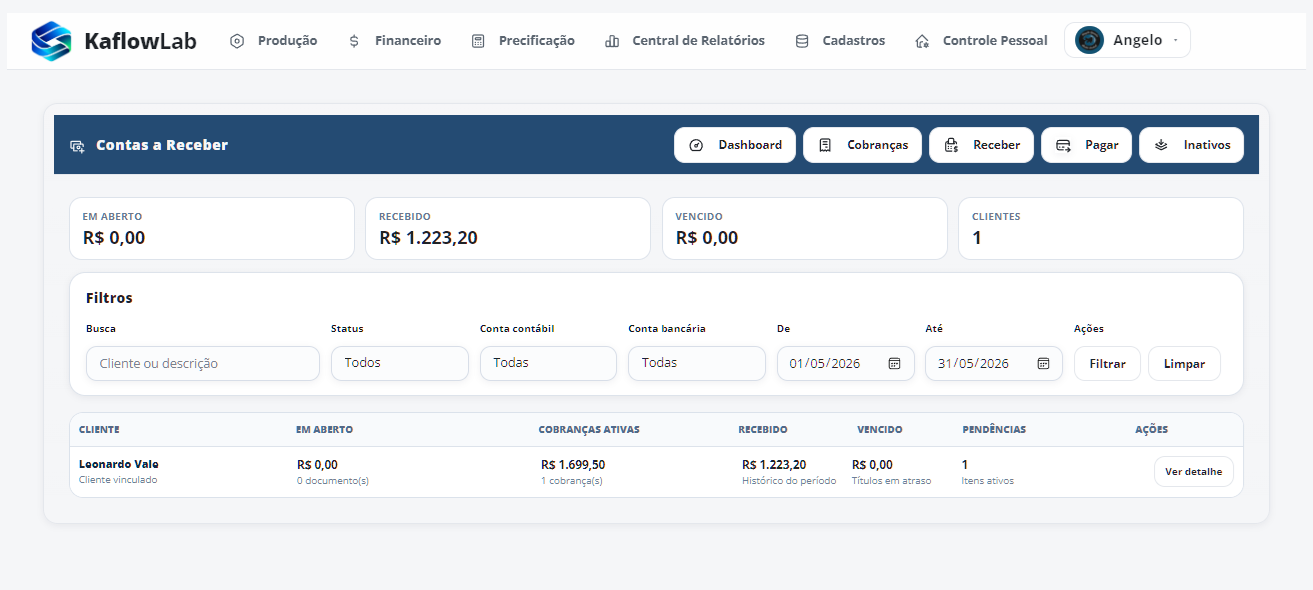The width and height of the screenshot is (1313, 590).
Task: Click the Dashboard button
Action: [x=735, y=145]
